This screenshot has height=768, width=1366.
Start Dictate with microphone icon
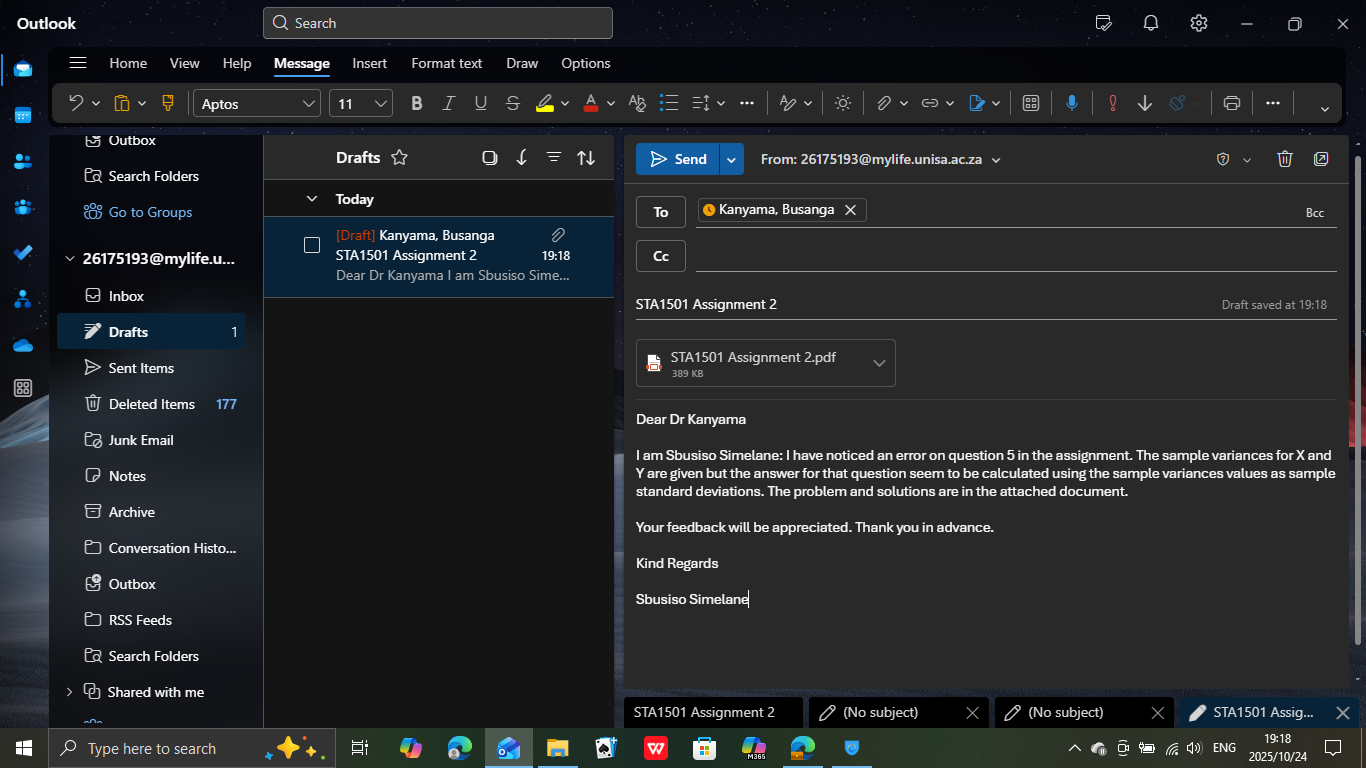(x=1072, y=103)
